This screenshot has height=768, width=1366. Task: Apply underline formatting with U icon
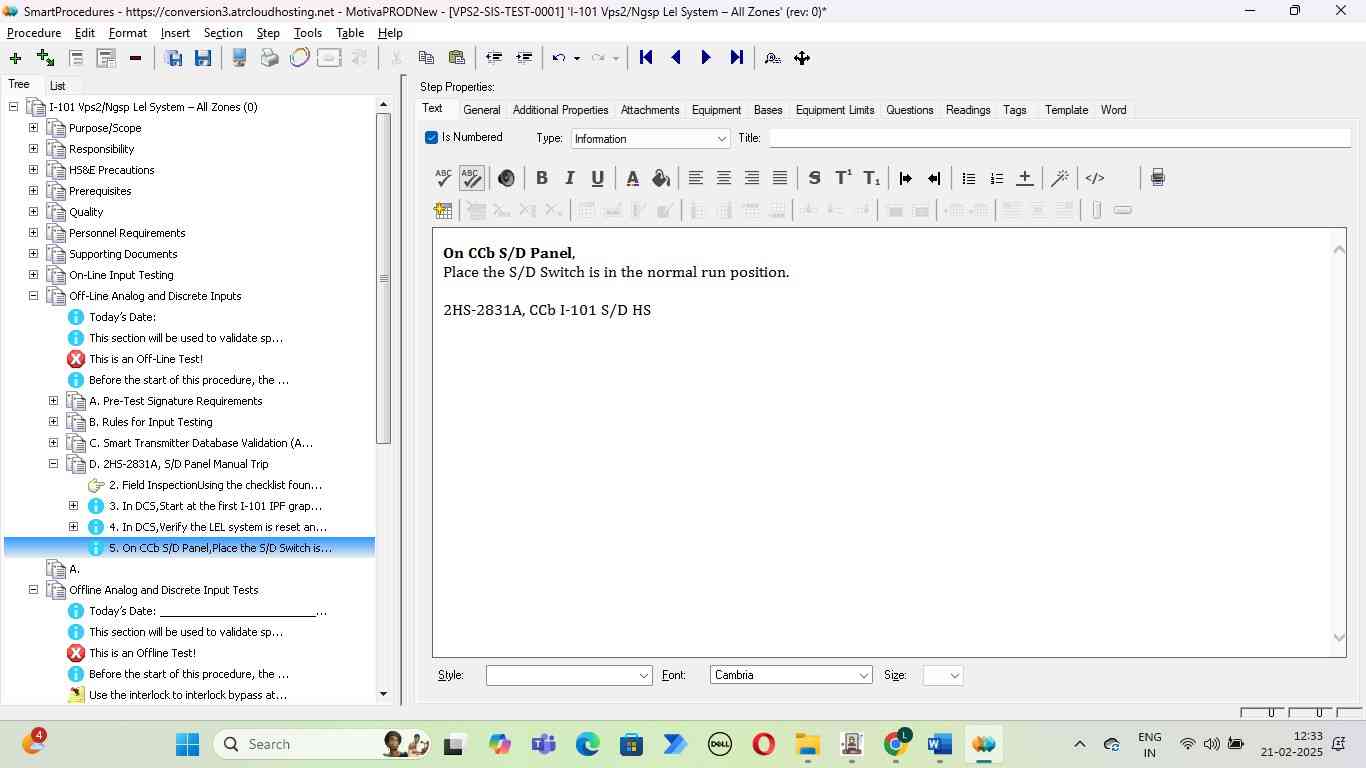(x=597, y=178)
